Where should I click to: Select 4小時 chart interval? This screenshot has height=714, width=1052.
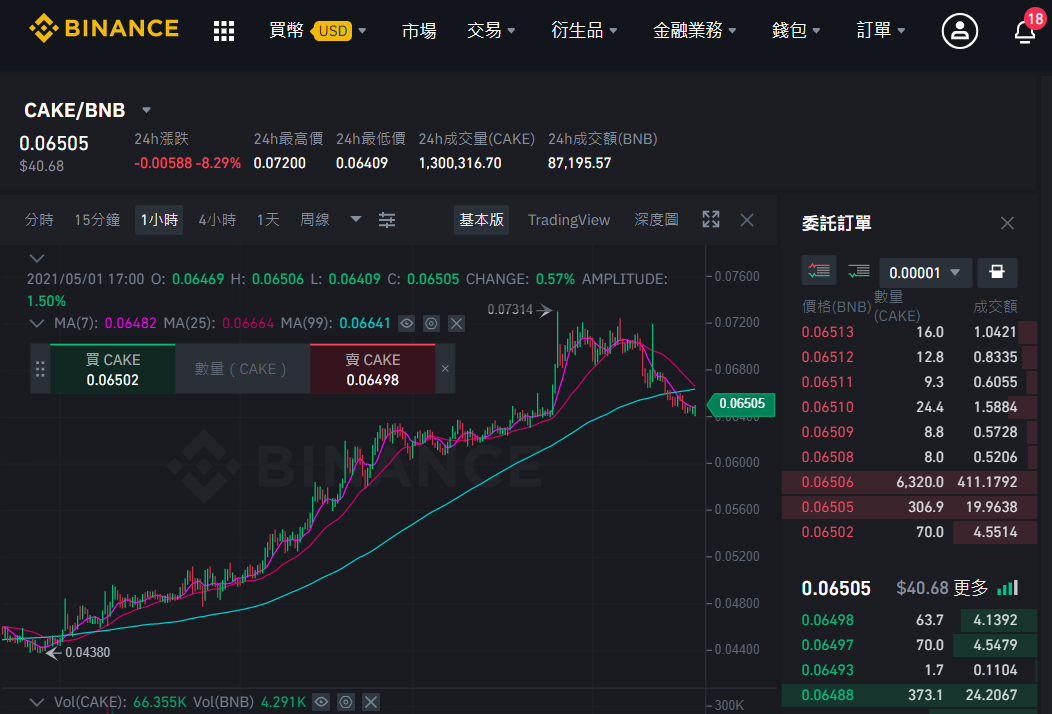coord(217,219)
